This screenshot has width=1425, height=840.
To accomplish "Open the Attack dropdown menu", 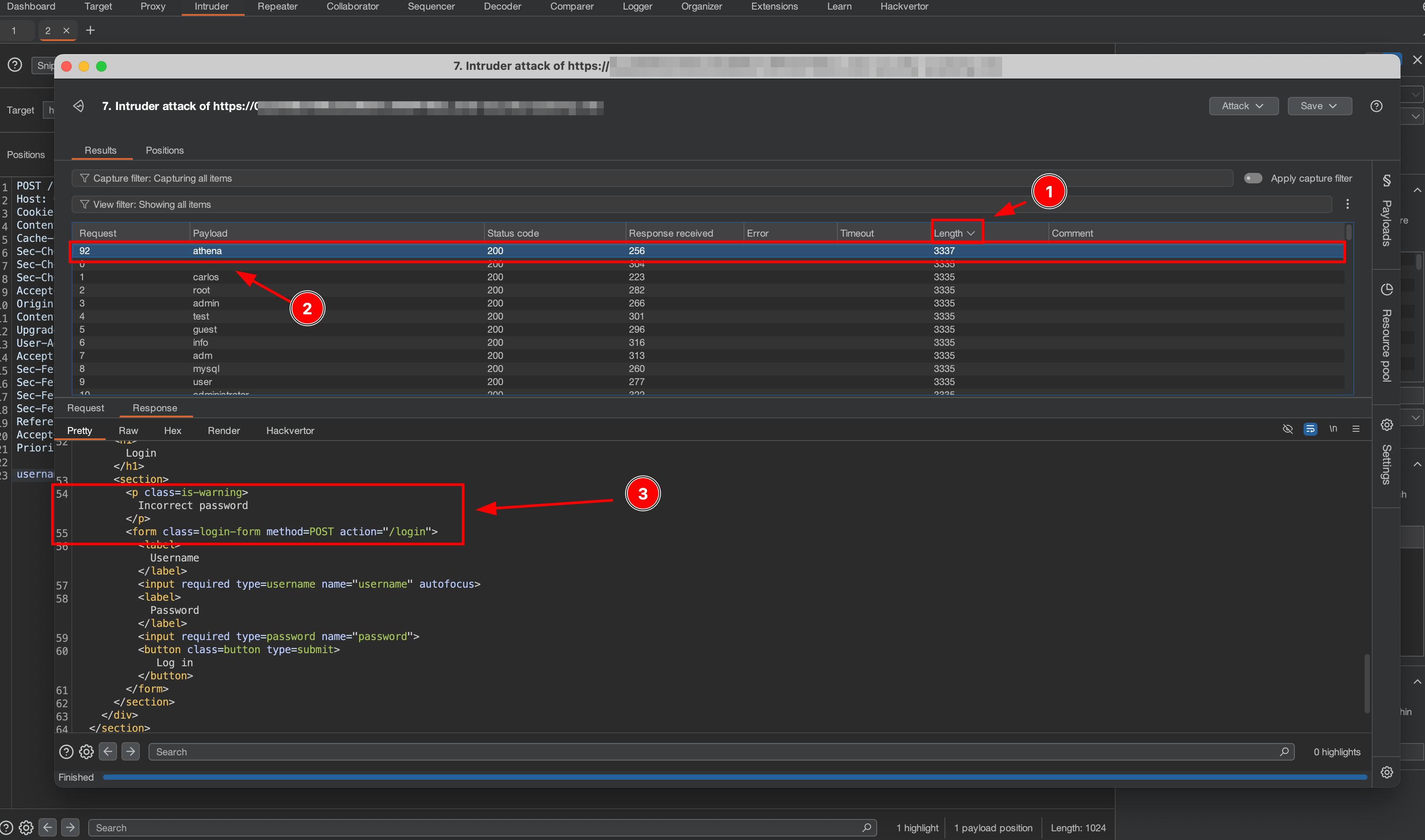I will pos(1243,106).
